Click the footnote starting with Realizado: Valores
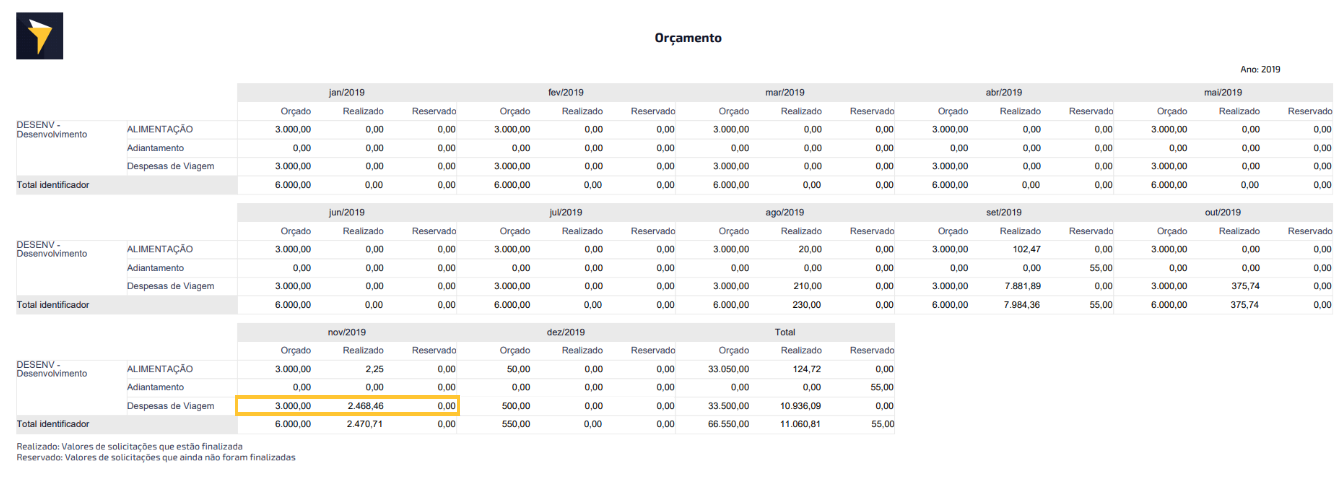The width and height of the screenshot is (1337, 497). [x=130, y=446]
